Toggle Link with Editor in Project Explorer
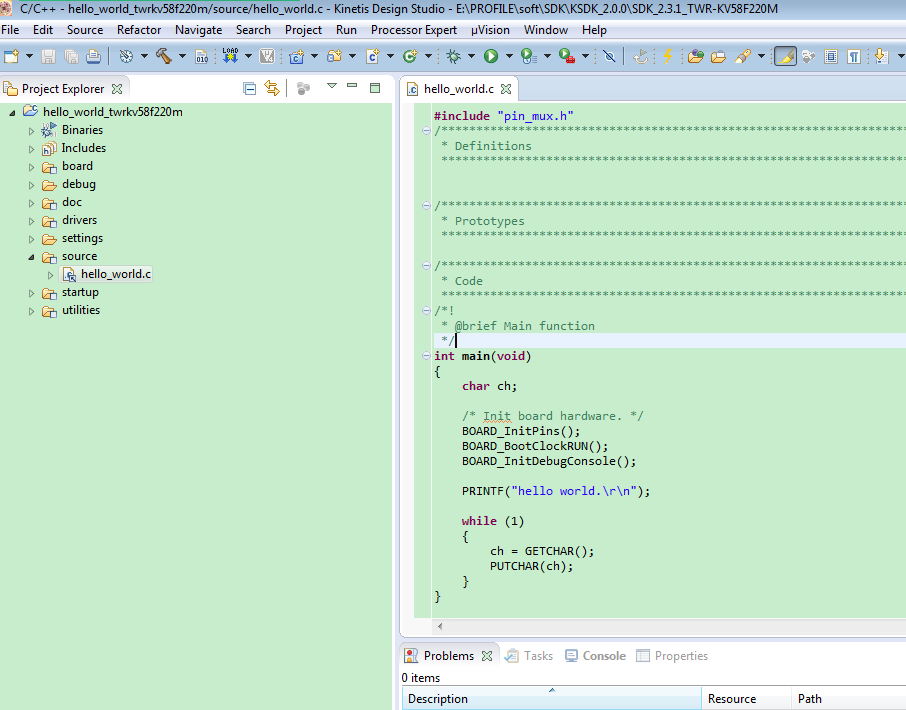The image size is (906, 710). pyautogui.click(x=271, y=88)
